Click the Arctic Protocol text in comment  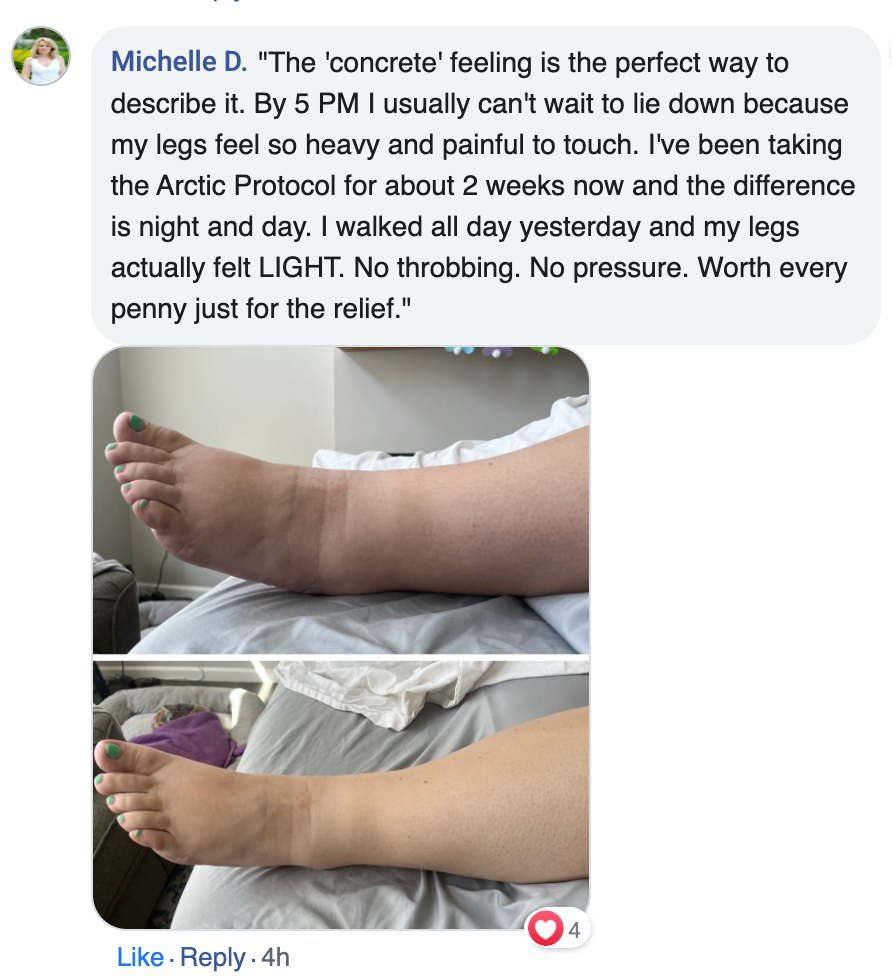(x=245, y=185)
